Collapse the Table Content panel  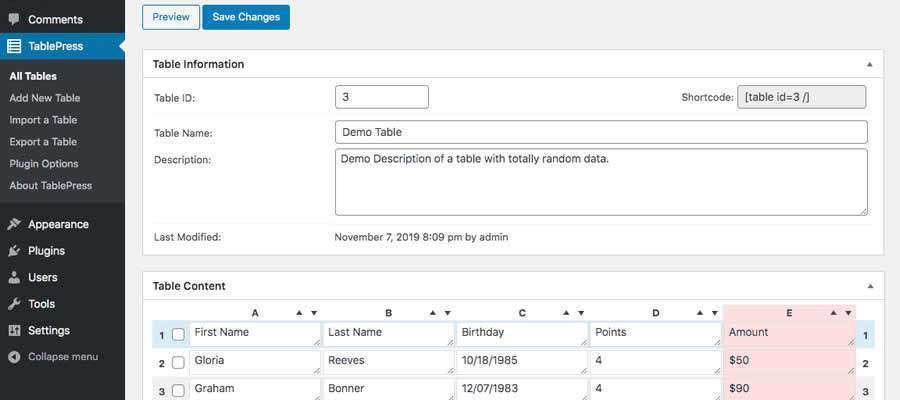click(869, 286)
